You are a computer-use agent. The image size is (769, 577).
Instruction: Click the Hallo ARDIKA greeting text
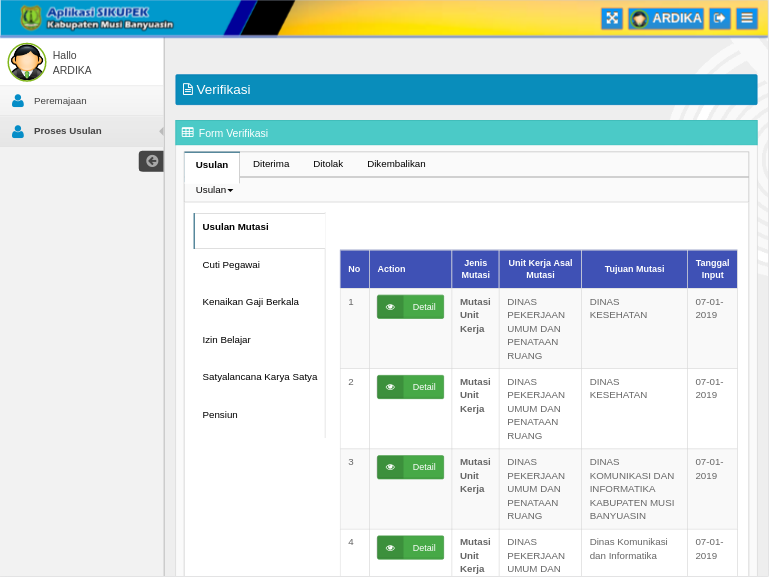(x=72, y=63)
